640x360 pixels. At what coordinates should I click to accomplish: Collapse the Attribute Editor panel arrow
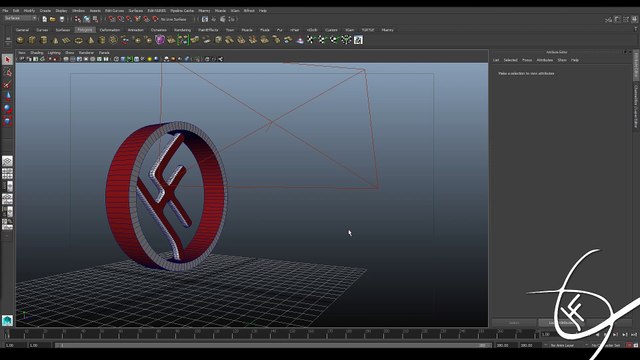[625, 52]
